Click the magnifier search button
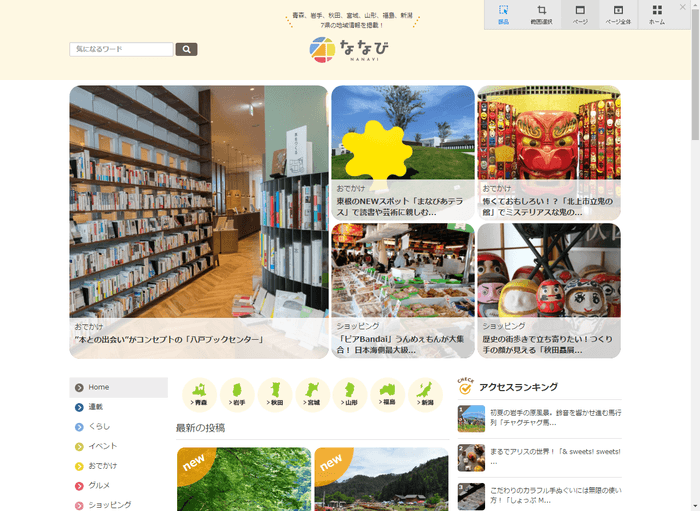The height and width of the screenshot is (511, 700). pos(186,49)
